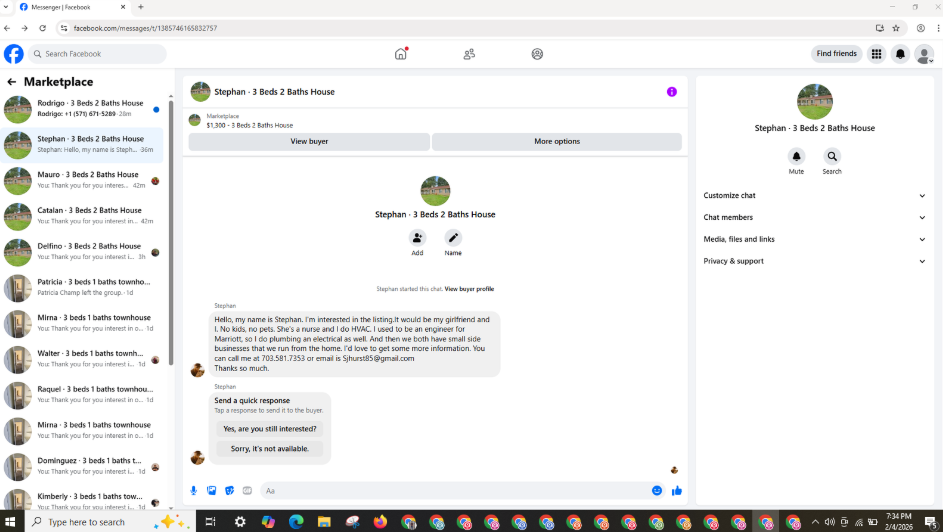The width and height of the screenshot is (943, 532).
Task: Expand the Privacy & support section
Action: (x=814, y=261)
